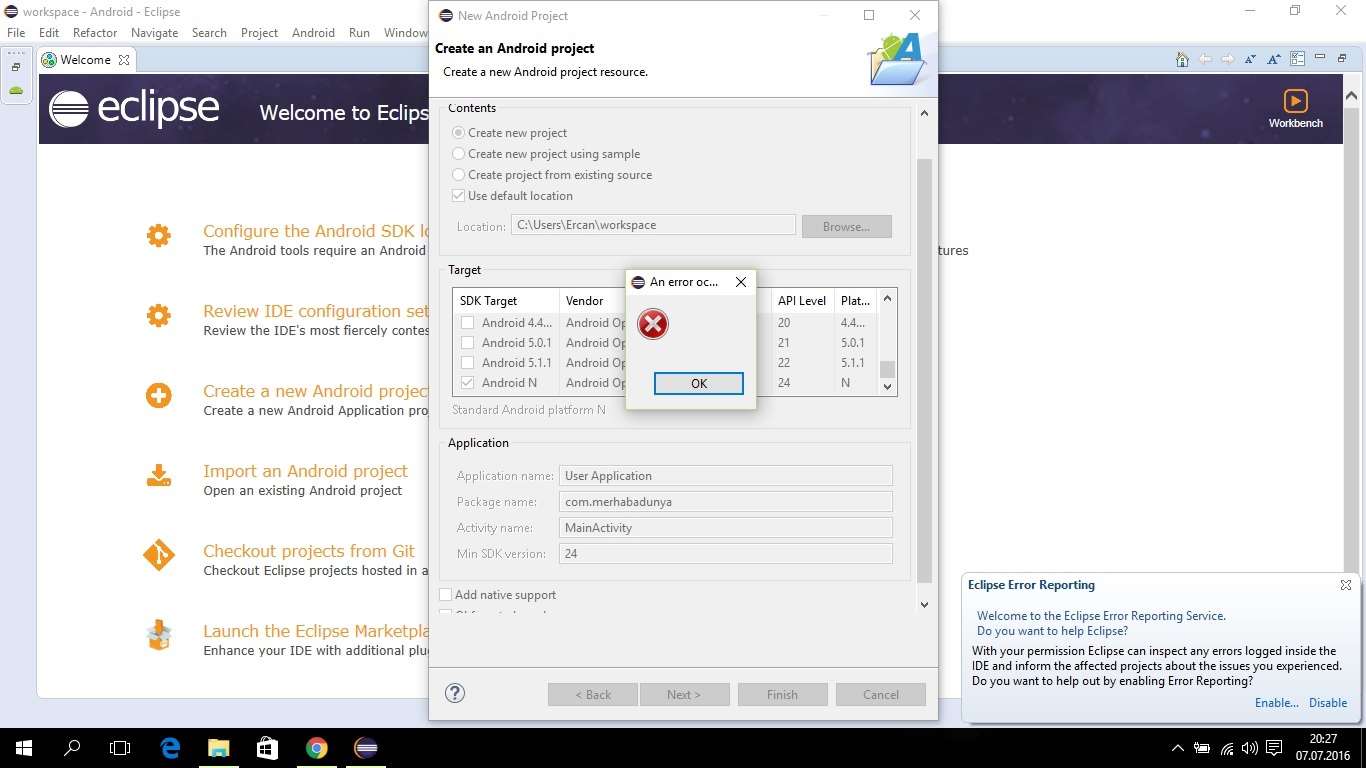This screenshot has width=1366, height=768.
Task: Check the Android 5.0.1 SDK target
Action: click(467, 343)
